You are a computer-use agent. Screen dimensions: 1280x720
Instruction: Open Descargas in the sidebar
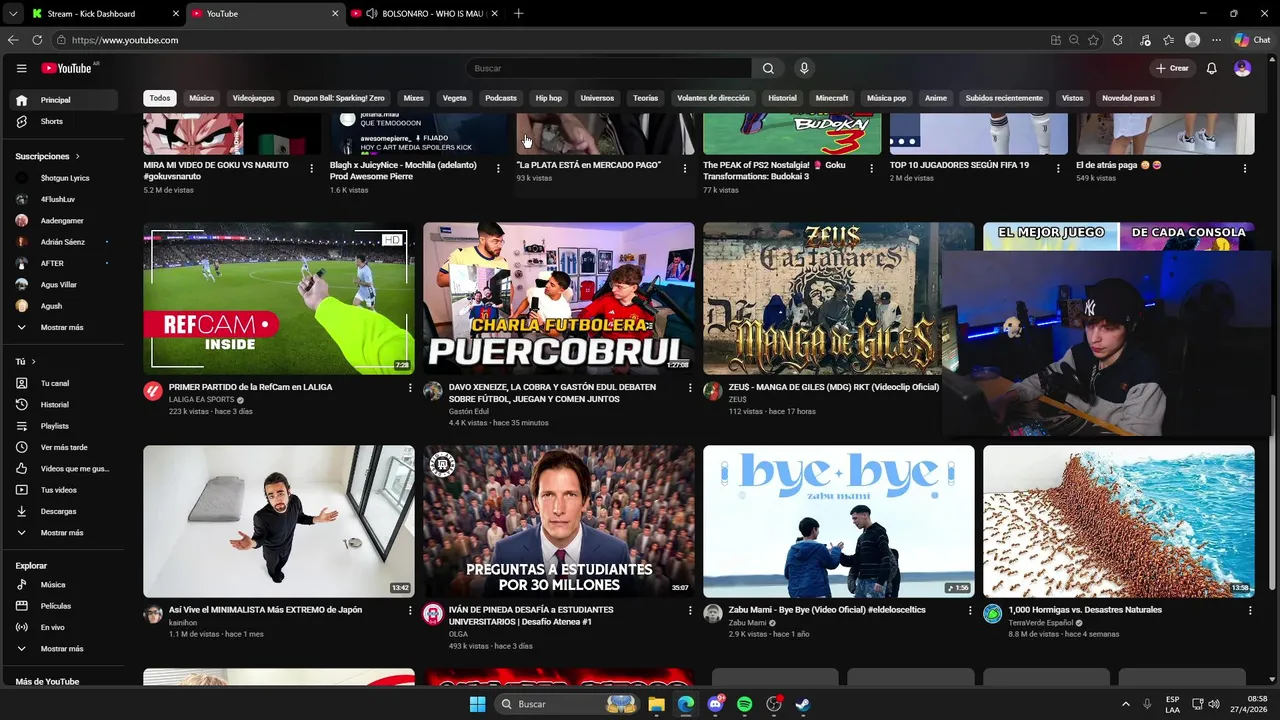pyautogui.click(x=64, y=511)
